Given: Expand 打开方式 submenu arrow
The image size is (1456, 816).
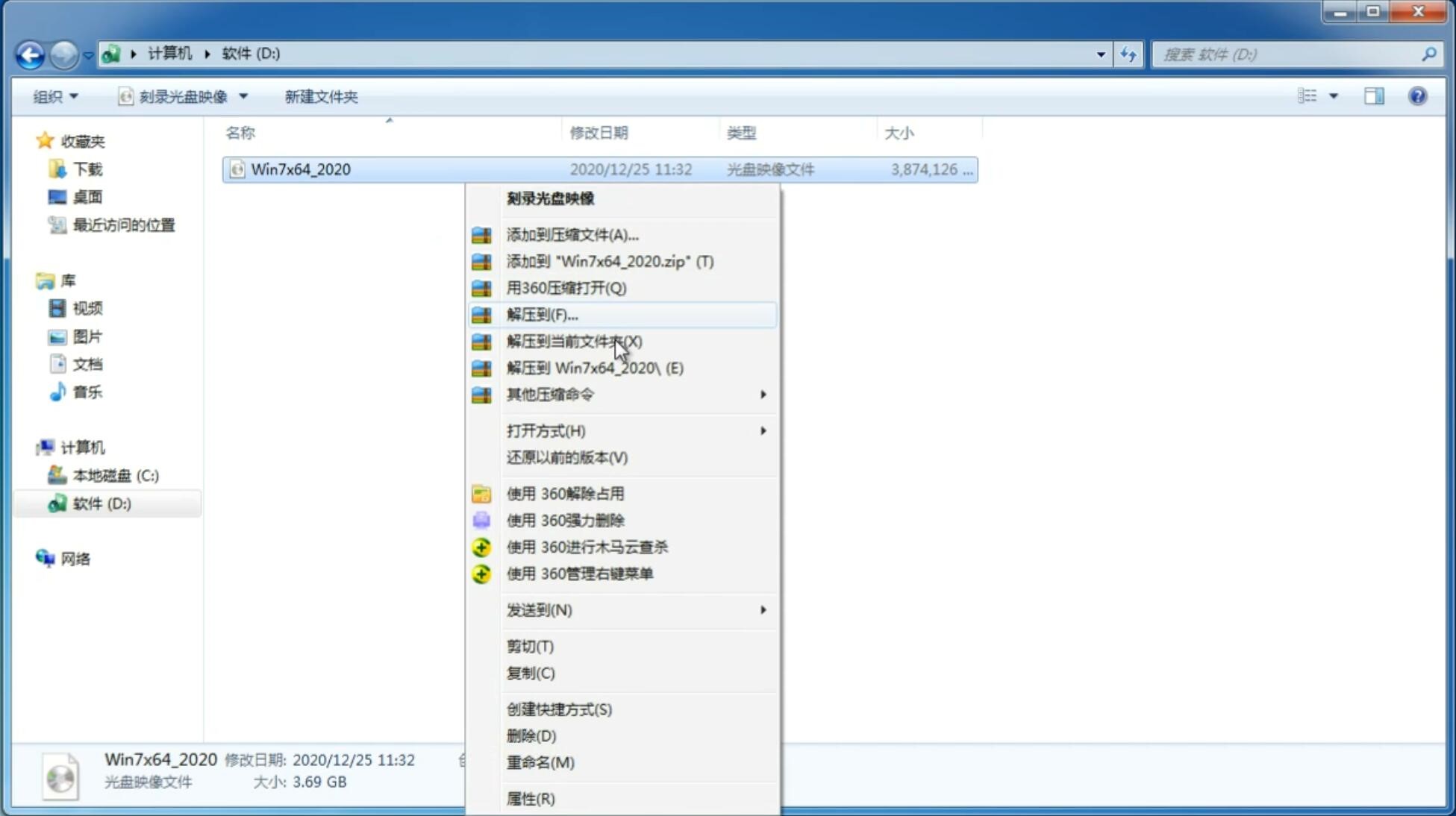Looking at the screenshot, I should (x=763, y=431).
